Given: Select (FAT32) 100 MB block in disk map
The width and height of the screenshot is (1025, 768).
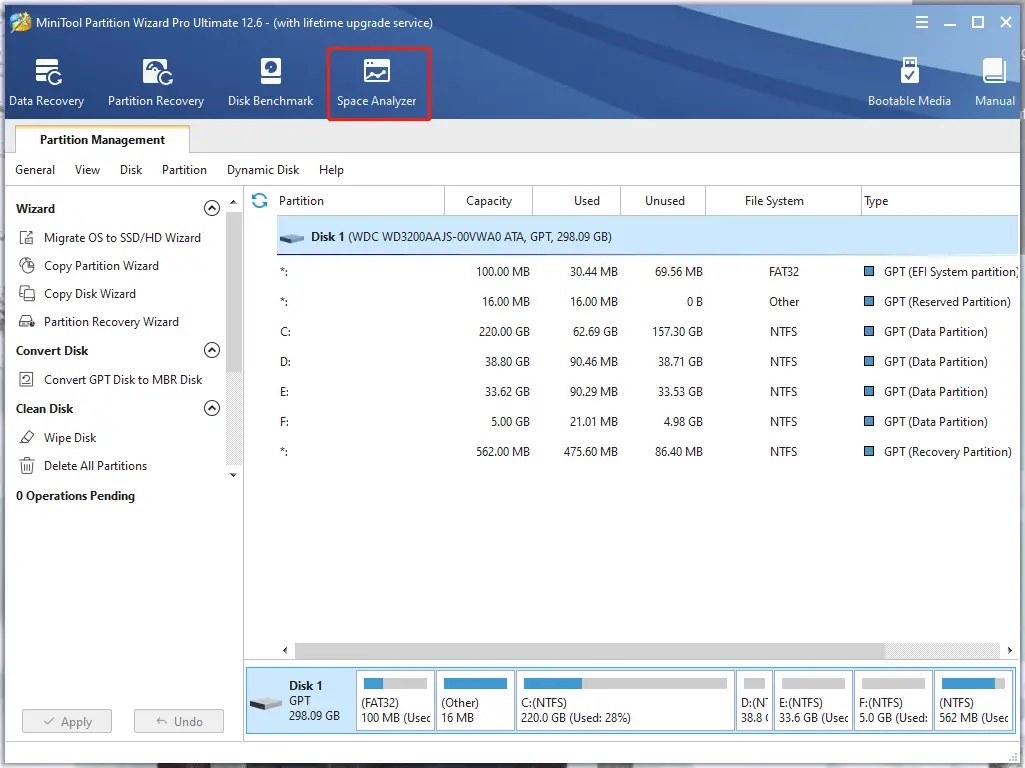Looking at the screenshot, I should coord(395,701).
